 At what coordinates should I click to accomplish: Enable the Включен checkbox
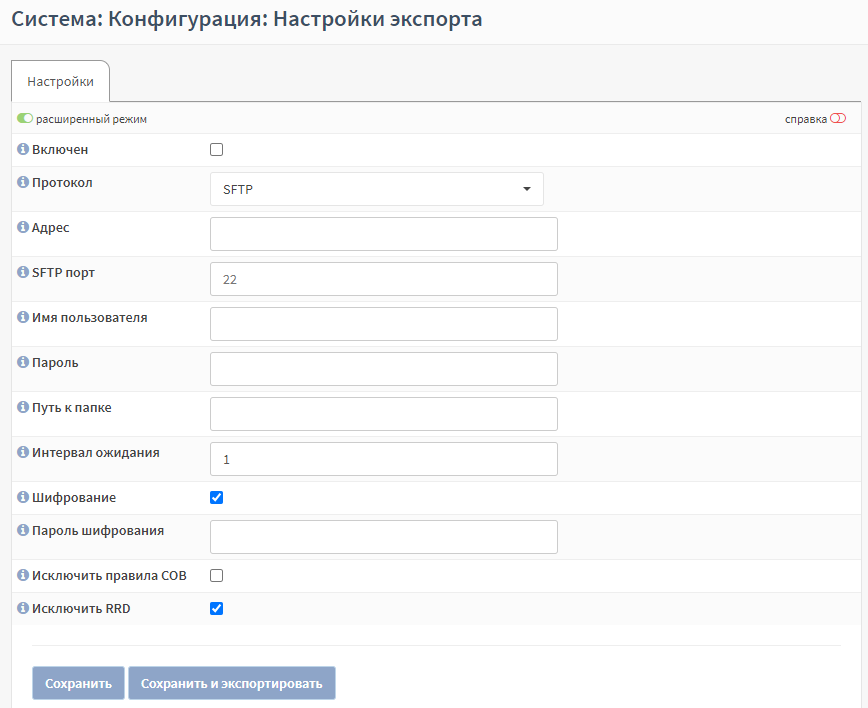pyautogui.click(x=216, y=149)
